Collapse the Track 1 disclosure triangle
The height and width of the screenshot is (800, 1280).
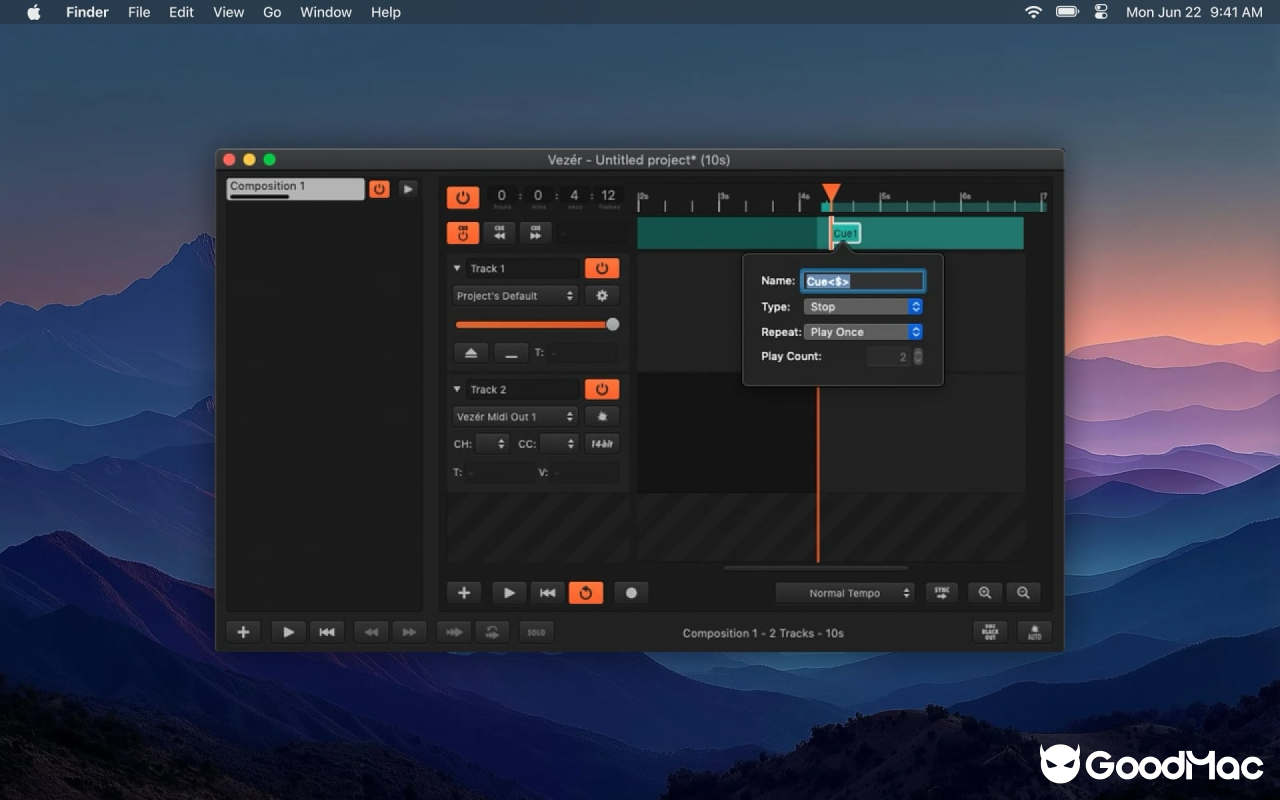pos(457,268)
